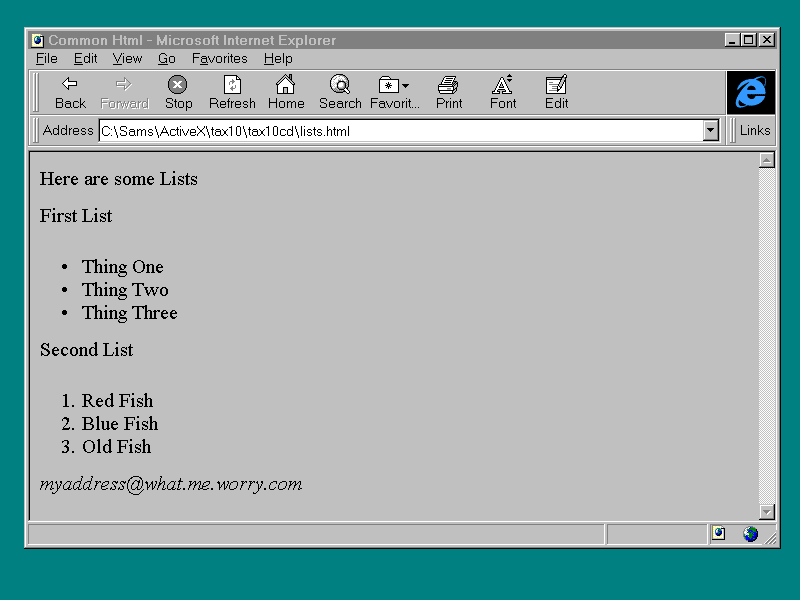Screen dimensions: 800x600
Task: Click the Internet Explorer logo
Action: 751,92
